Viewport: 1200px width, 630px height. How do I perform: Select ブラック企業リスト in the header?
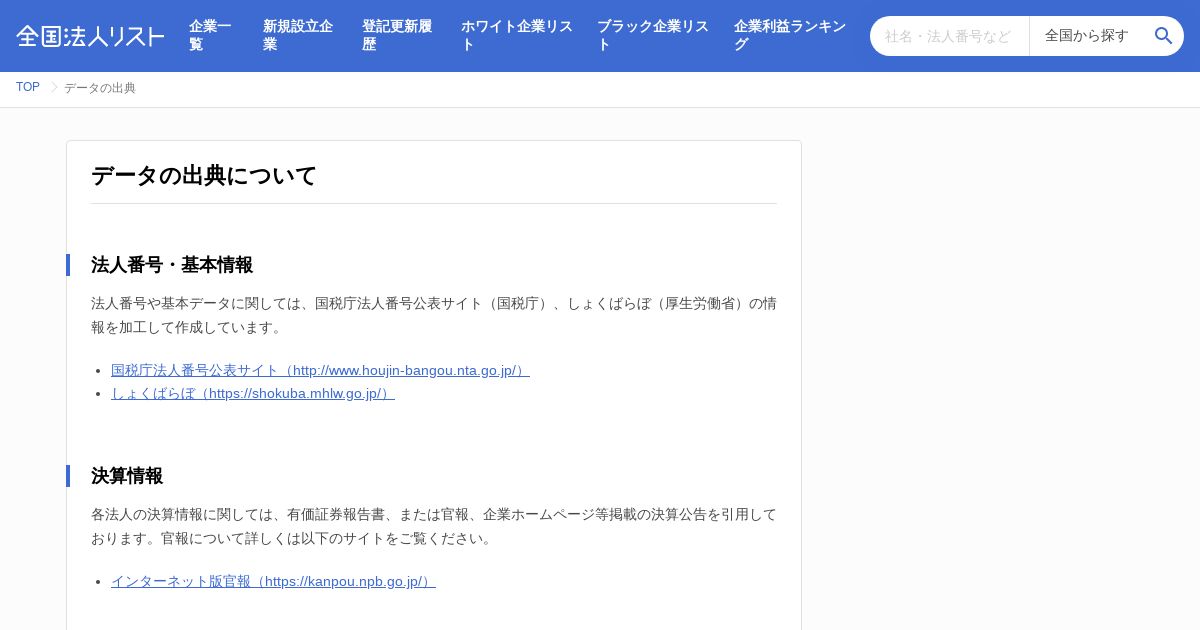pos(653,36)
